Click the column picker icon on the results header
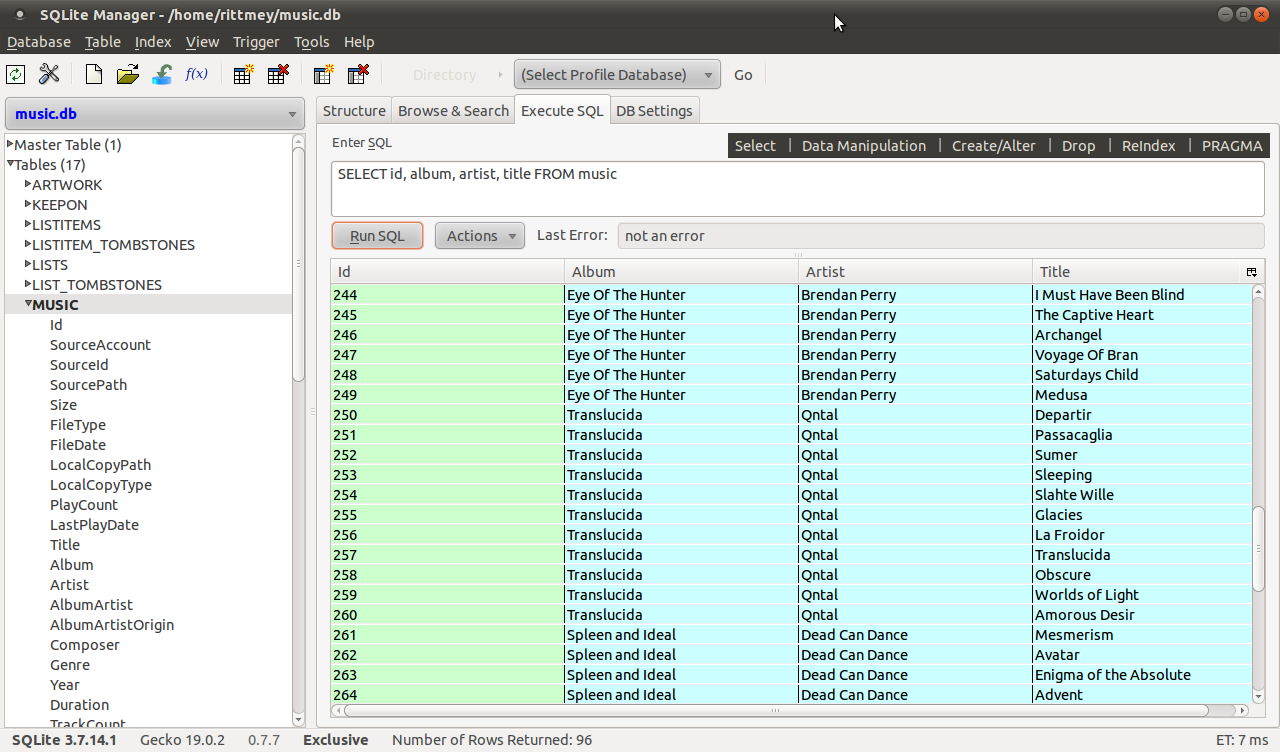The image size is (1280, 752). point(1251,271)
